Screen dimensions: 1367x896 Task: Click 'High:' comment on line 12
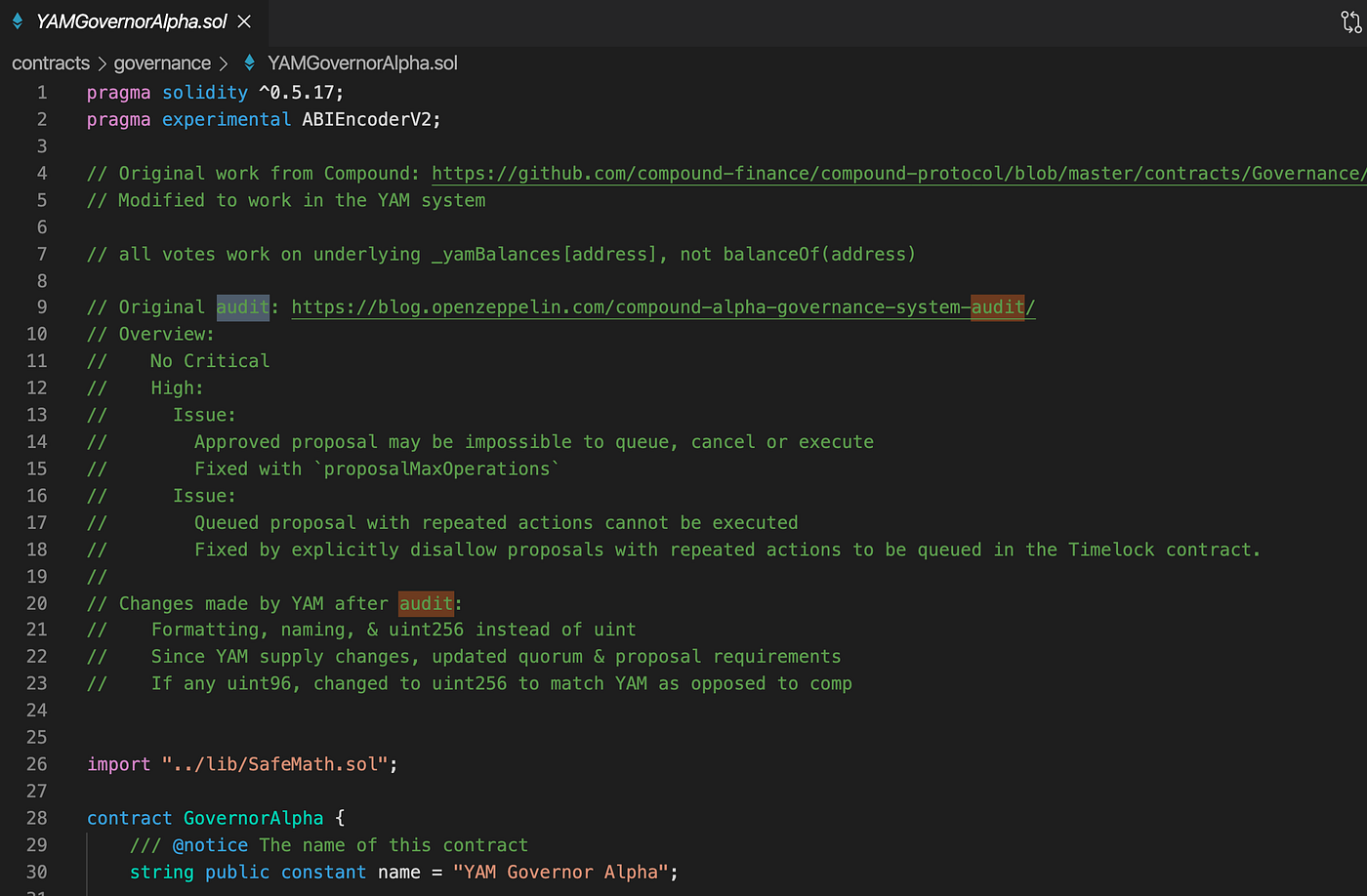click(178, 387)
